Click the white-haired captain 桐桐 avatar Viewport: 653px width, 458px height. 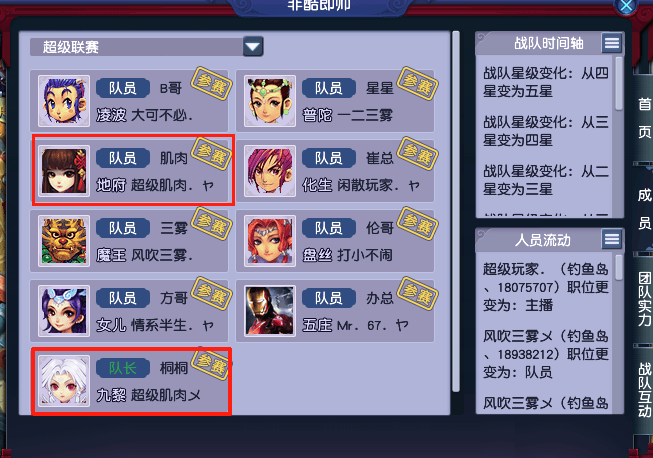pos(64,381)
